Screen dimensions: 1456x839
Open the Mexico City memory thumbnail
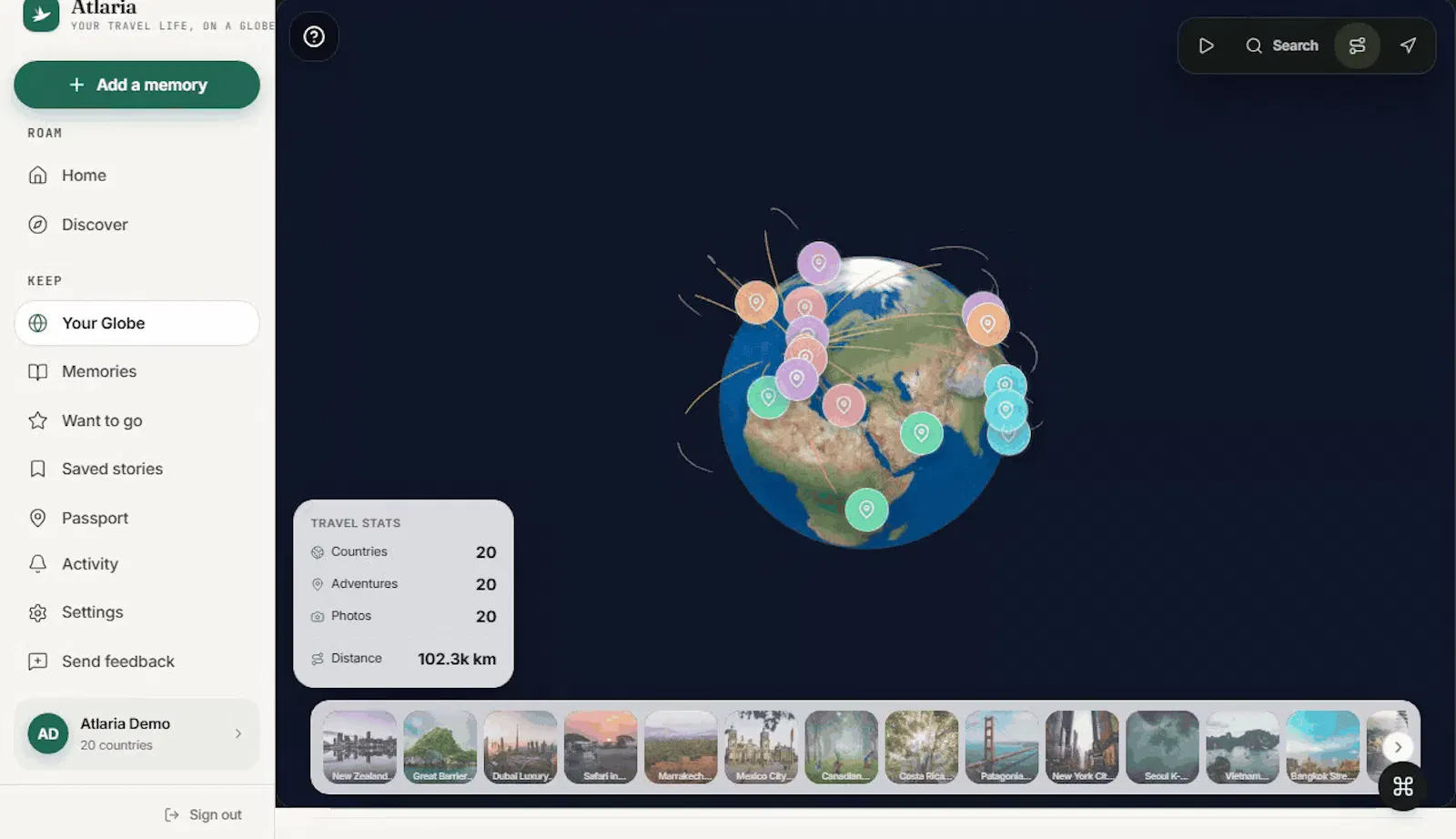tap(761, 747)
